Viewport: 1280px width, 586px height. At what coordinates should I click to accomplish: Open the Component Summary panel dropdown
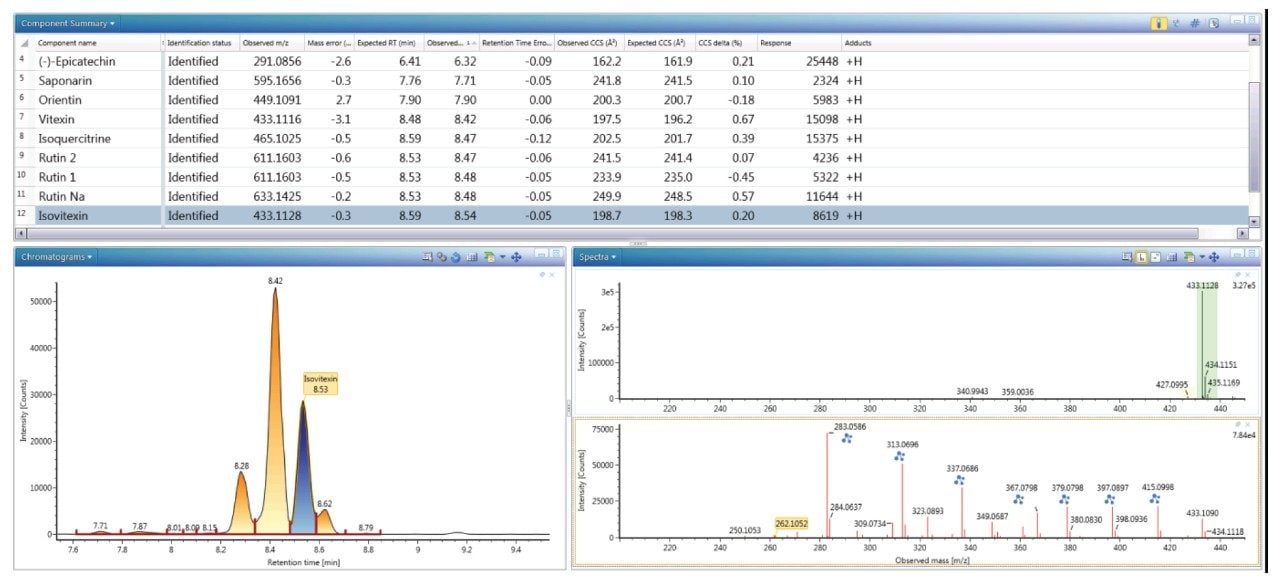pyautogui.click(x=66, y=22)
